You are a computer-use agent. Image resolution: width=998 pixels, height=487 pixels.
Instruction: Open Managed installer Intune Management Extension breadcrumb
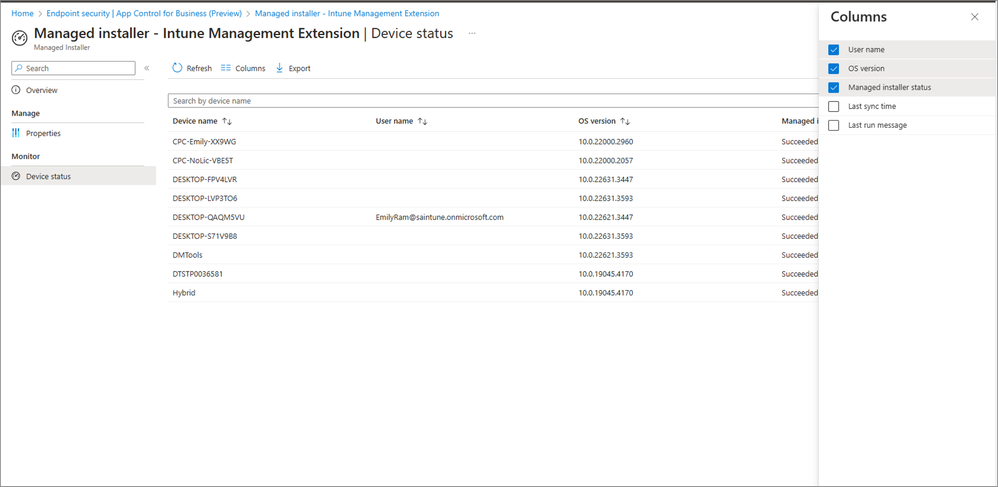[x=347, y=13]
